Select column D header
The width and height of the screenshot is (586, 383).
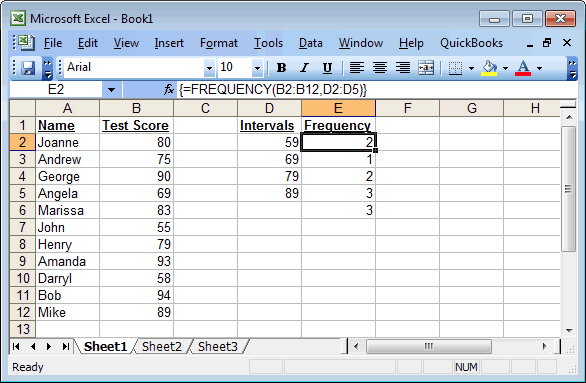coord(269,108)
